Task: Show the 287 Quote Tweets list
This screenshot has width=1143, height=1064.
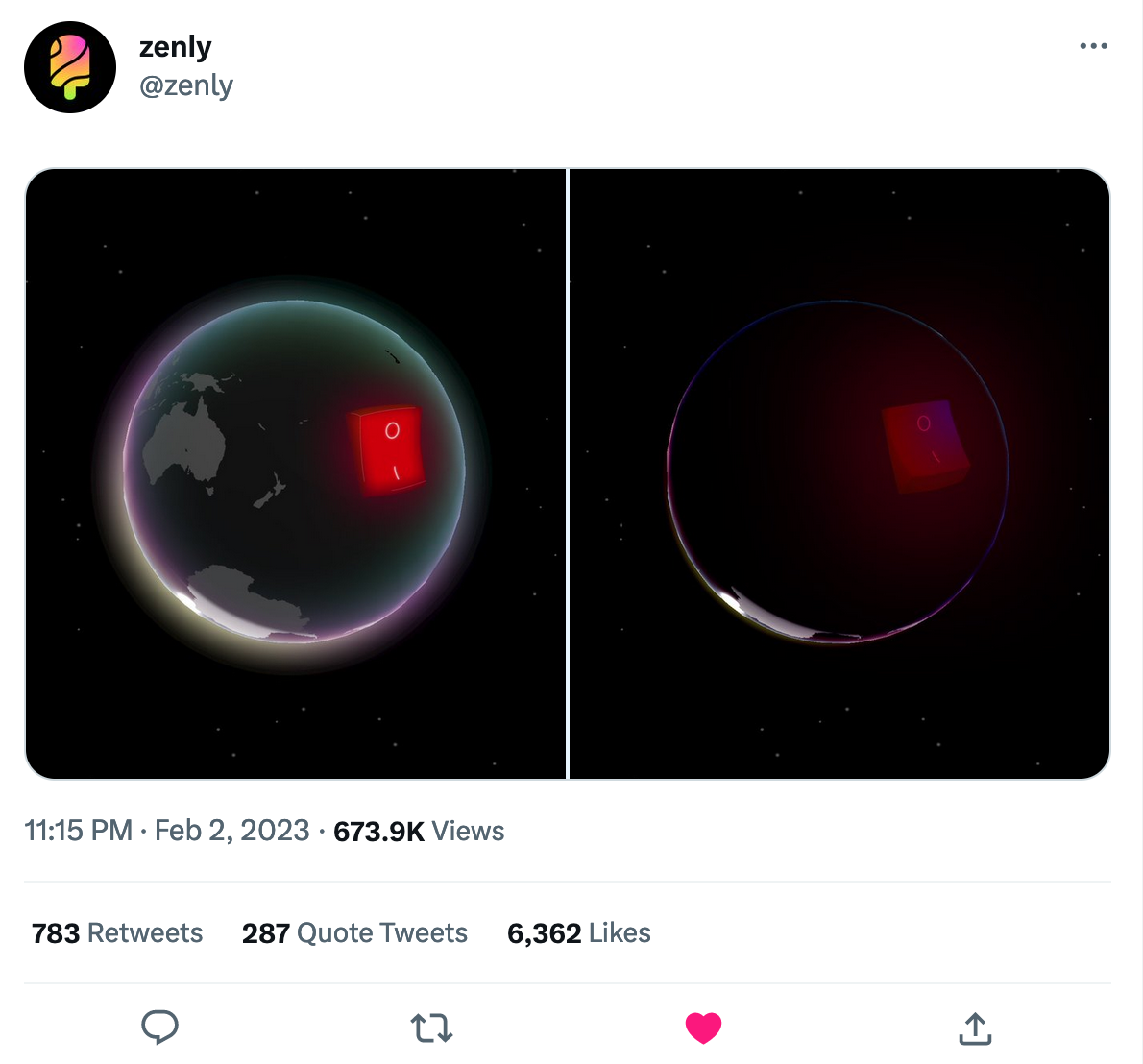Action: coord(354,933)
